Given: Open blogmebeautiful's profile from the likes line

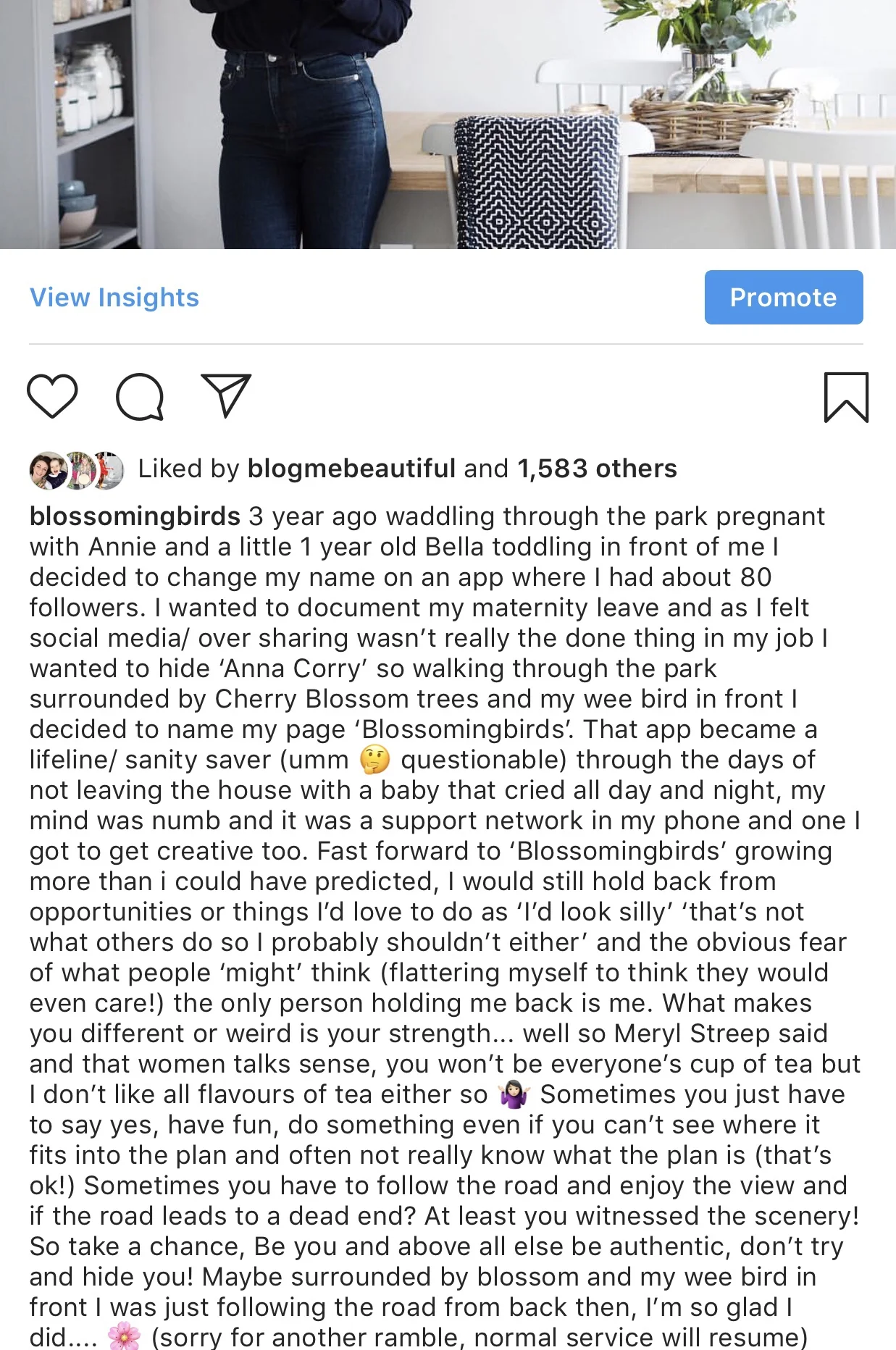Looking at the screenshot, I should (x=351, y=469).
